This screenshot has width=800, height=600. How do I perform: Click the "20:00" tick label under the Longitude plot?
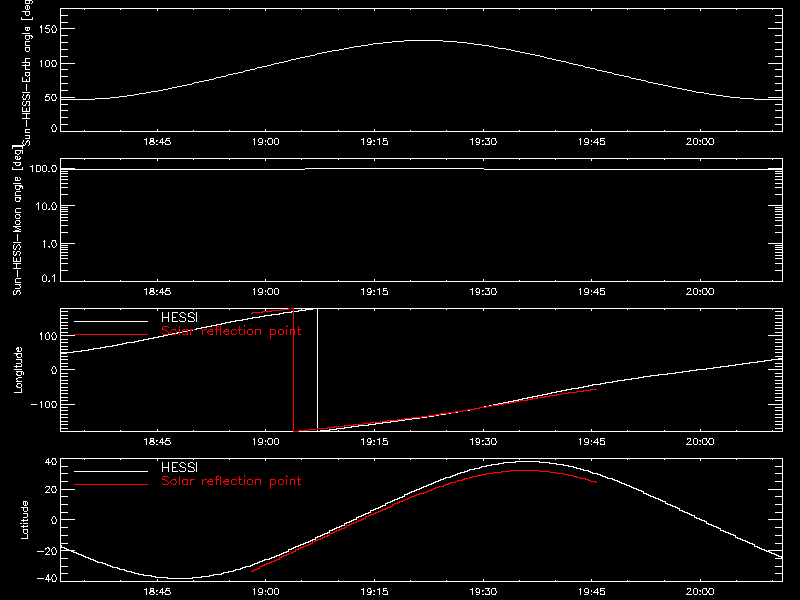[x=700, y=442]
